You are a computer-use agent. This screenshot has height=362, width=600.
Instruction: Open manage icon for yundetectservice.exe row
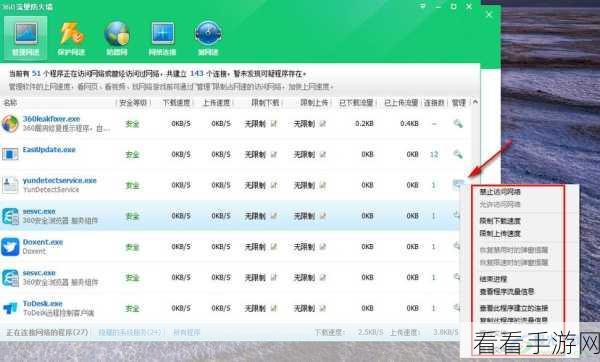(458, 184)
